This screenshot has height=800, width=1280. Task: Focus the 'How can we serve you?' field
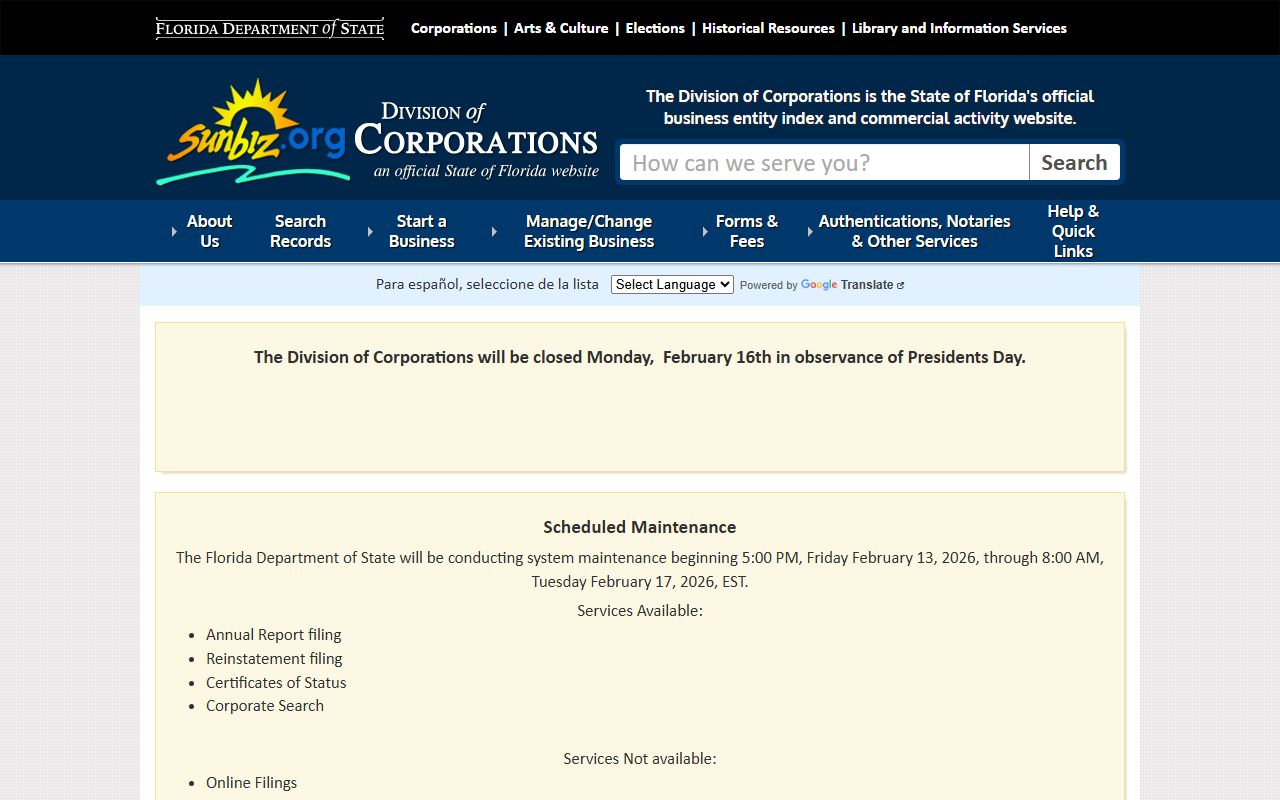pyautogui.click(x=824, y=162)
